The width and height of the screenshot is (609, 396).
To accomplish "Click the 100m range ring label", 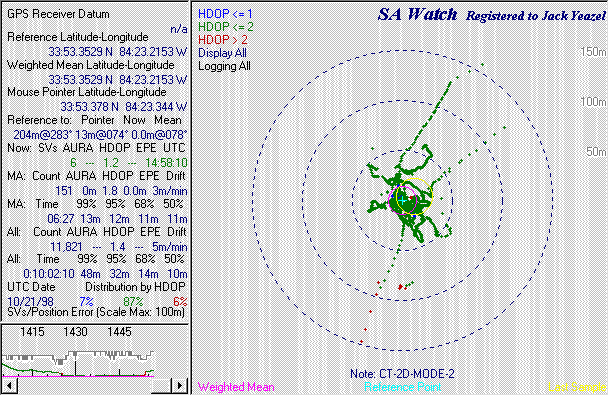I will click(x=593, y=102).
